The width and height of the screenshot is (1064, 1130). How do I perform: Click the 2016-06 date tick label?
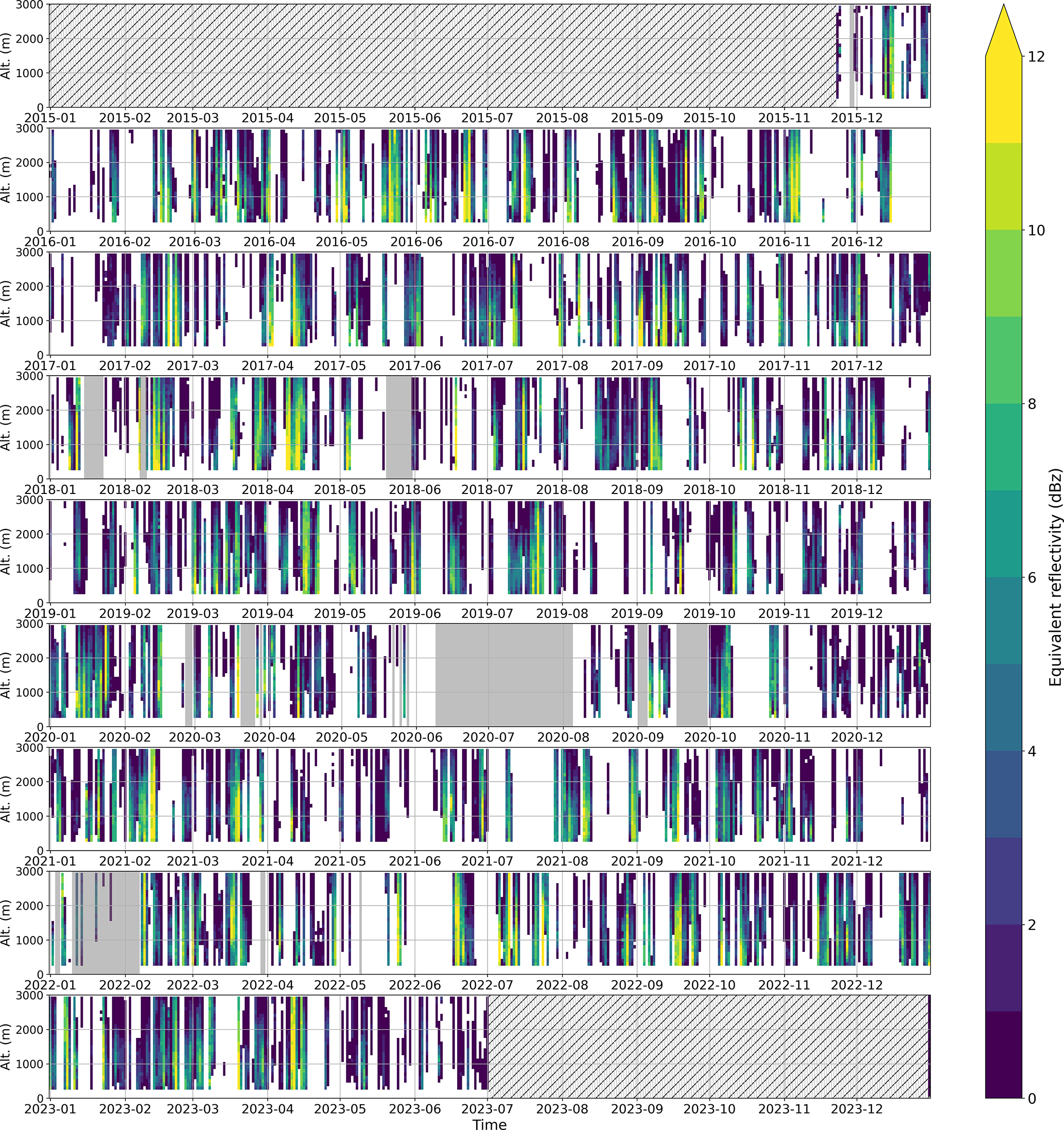pos(416,242)
